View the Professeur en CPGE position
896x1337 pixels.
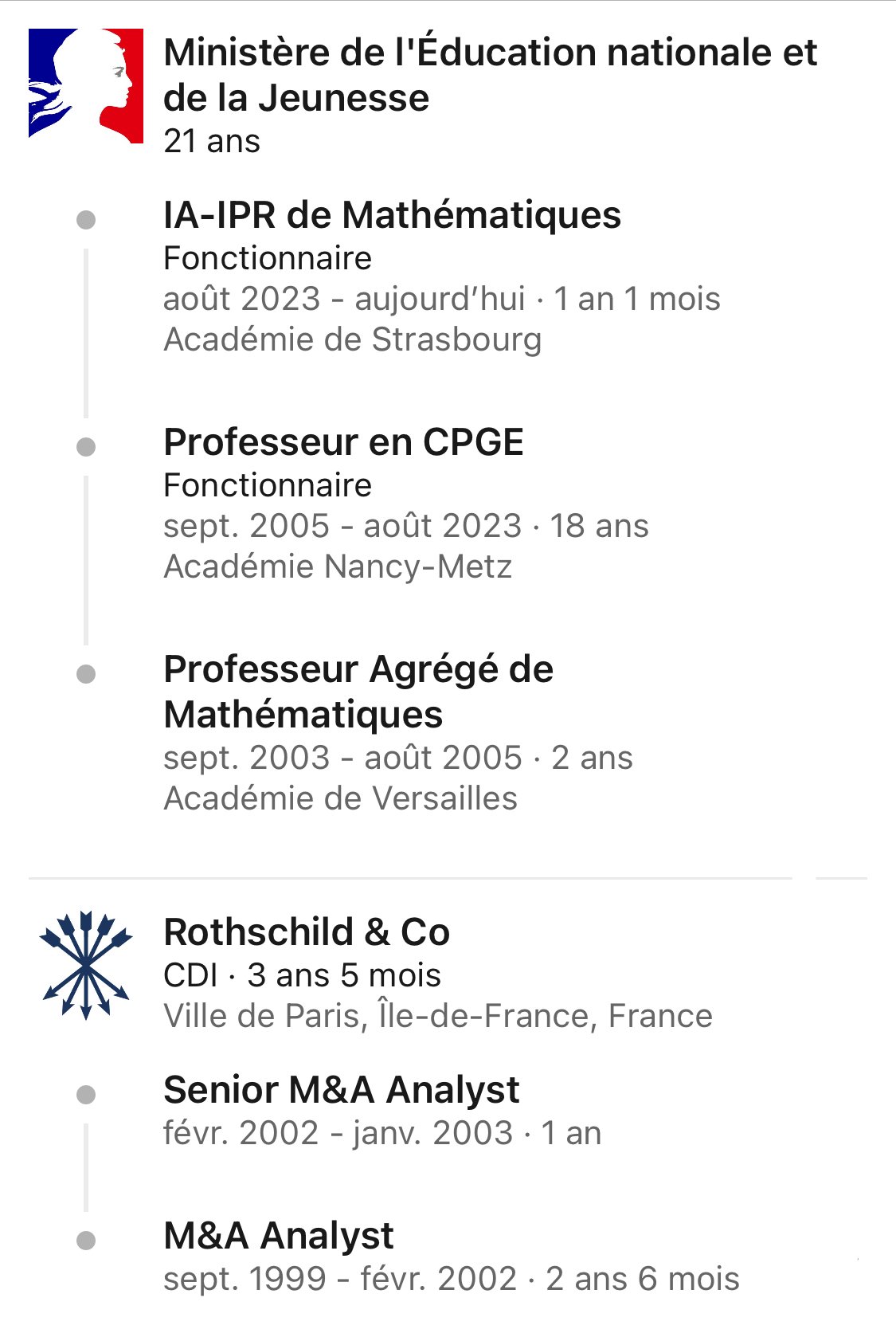(x=343, y=442)
